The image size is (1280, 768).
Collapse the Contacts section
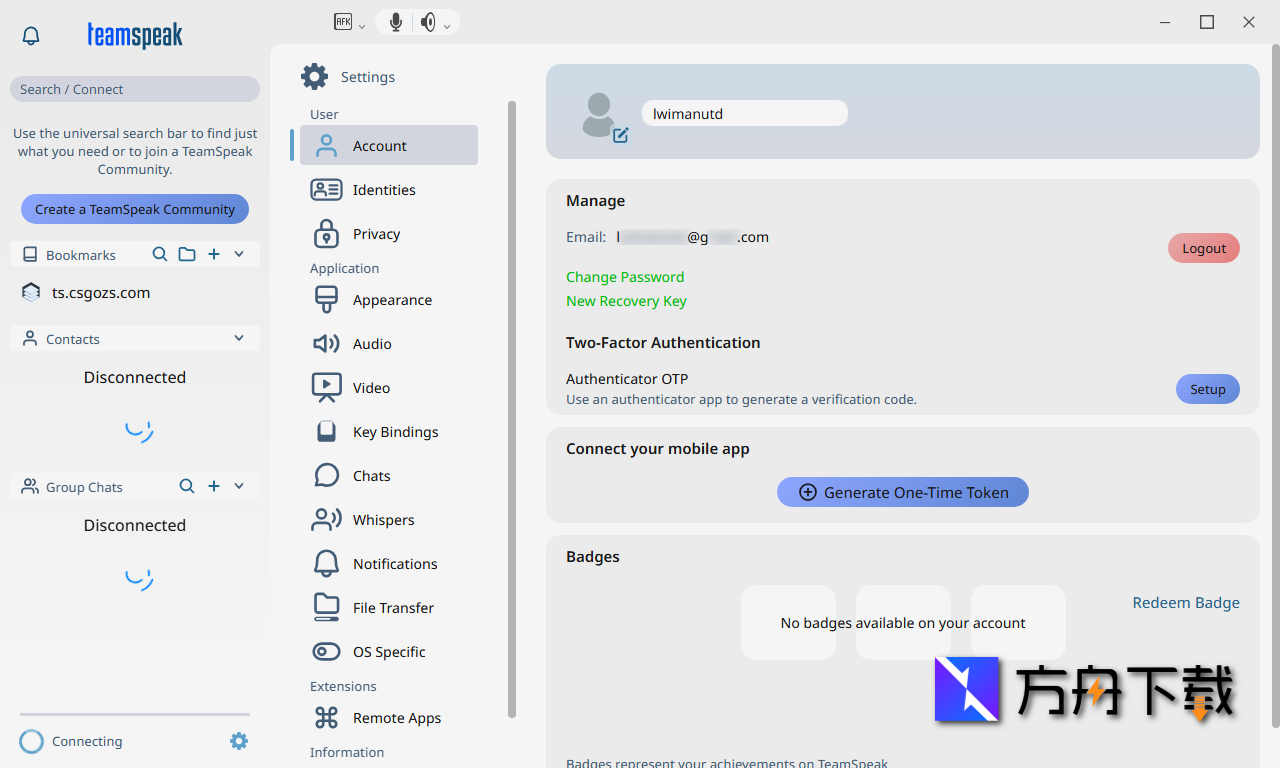tap(239, 339)
